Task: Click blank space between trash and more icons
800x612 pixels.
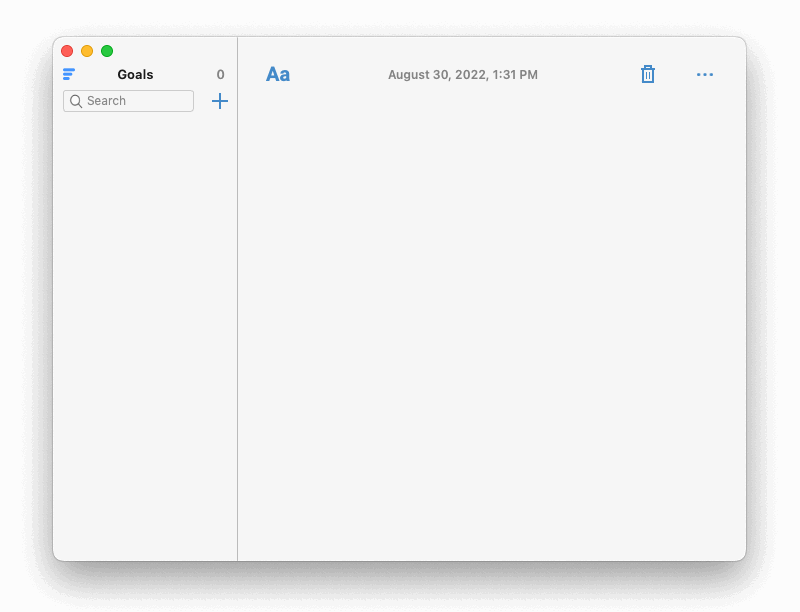Action: point(676,74)
